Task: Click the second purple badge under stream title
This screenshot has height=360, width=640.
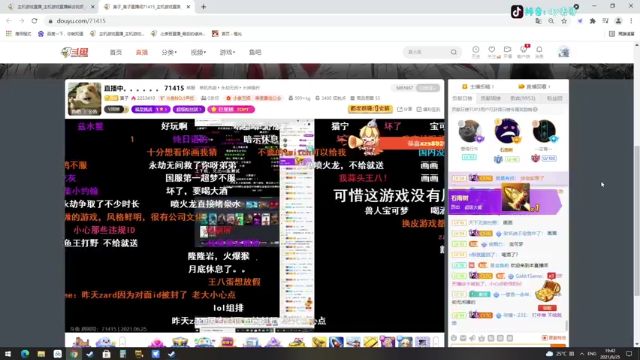Action: [x=189, y=109]
